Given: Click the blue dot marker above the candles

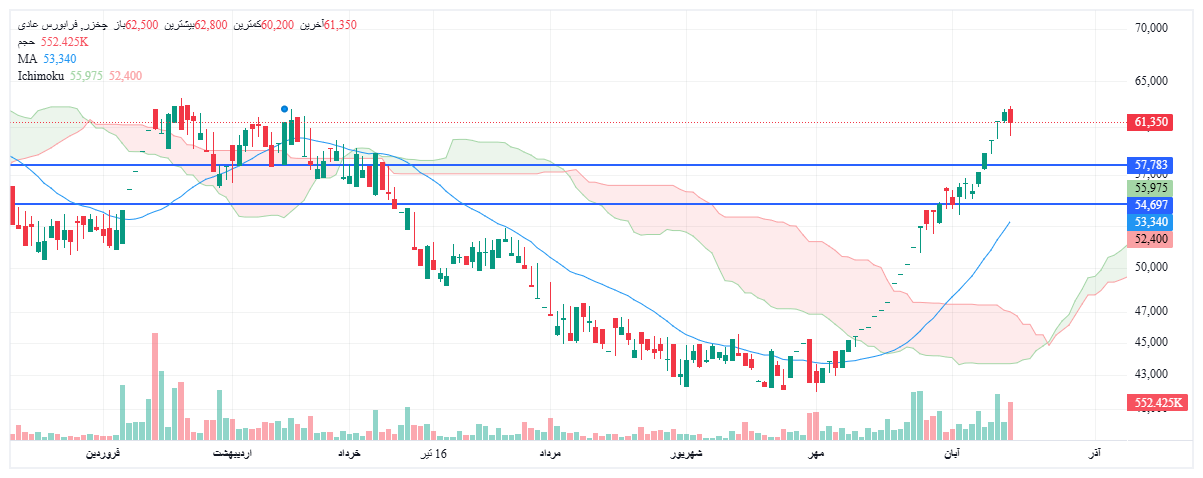Looking at the screenshot, I should [x=285, y=108].
